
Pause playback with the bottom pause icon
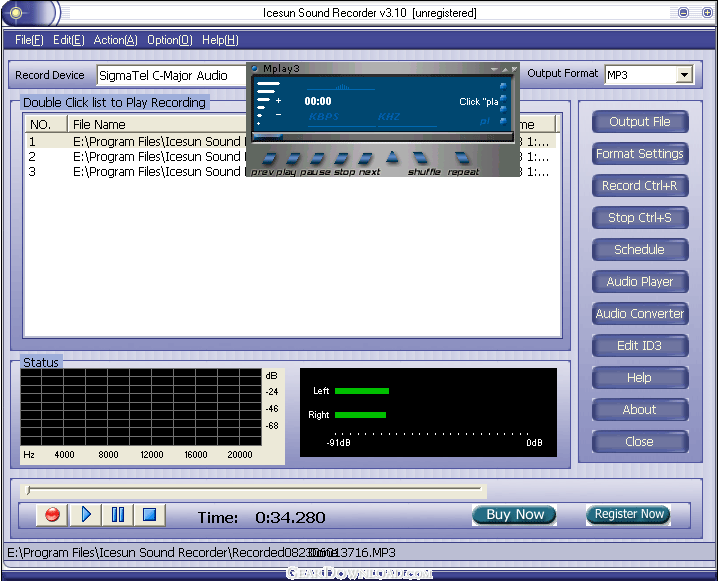click(x=117, y=515)
